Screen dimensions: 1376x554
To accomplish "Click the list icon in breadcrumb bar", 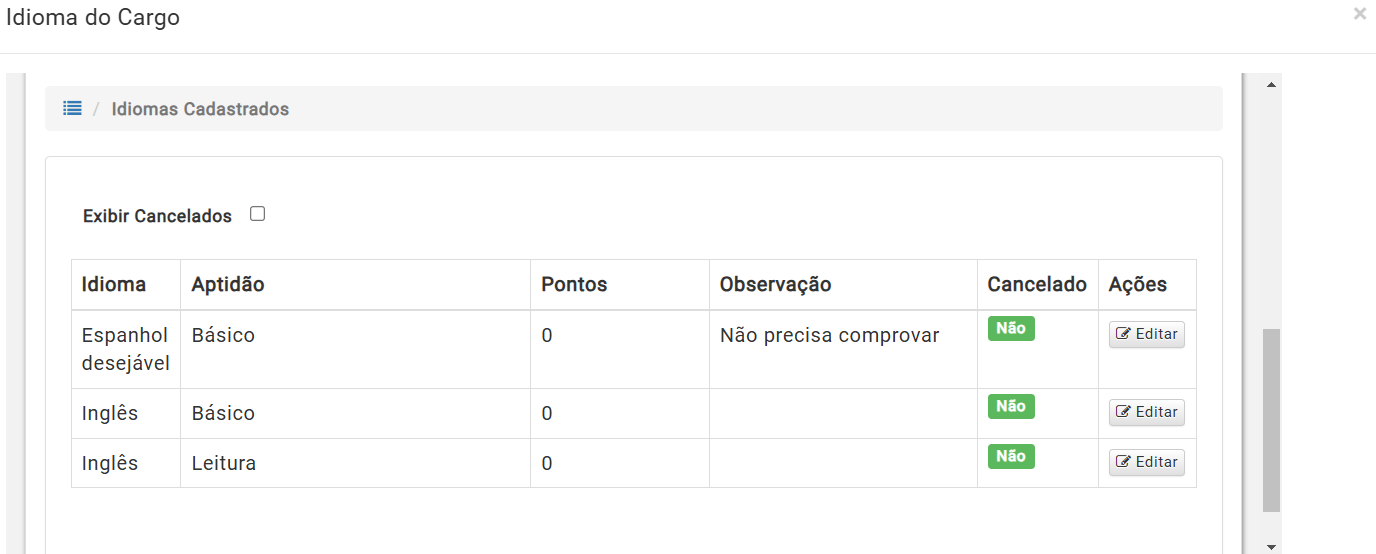I will click(72, 108).
